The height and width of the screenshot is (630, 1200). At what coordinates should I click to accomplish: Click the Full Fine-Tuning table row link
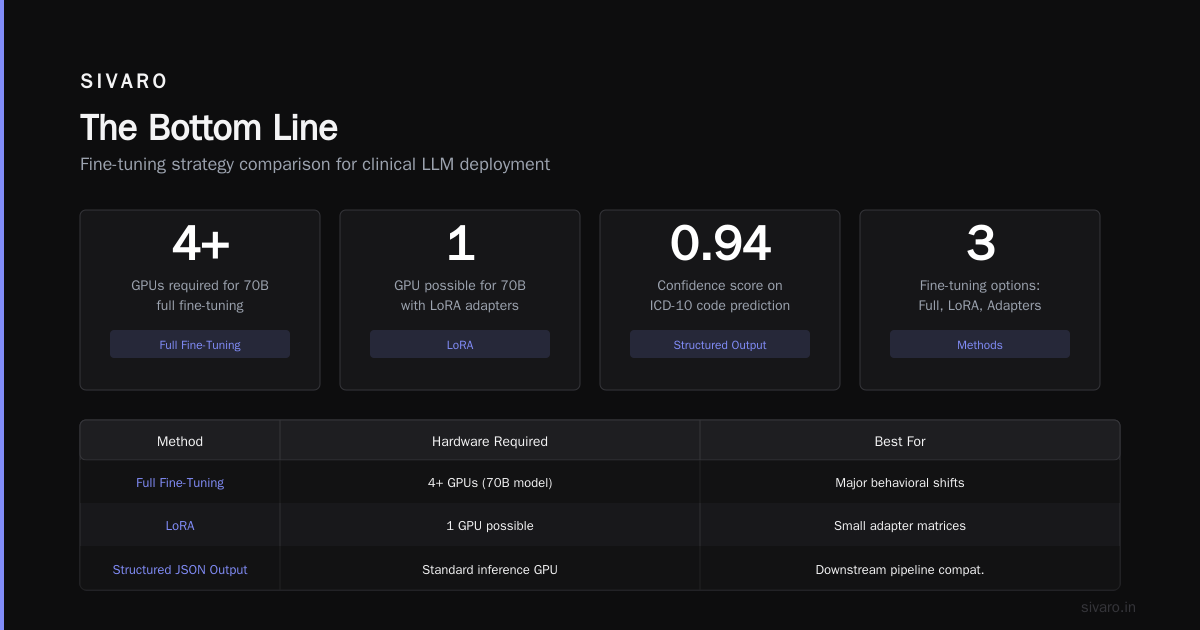[x=180, y=482]
